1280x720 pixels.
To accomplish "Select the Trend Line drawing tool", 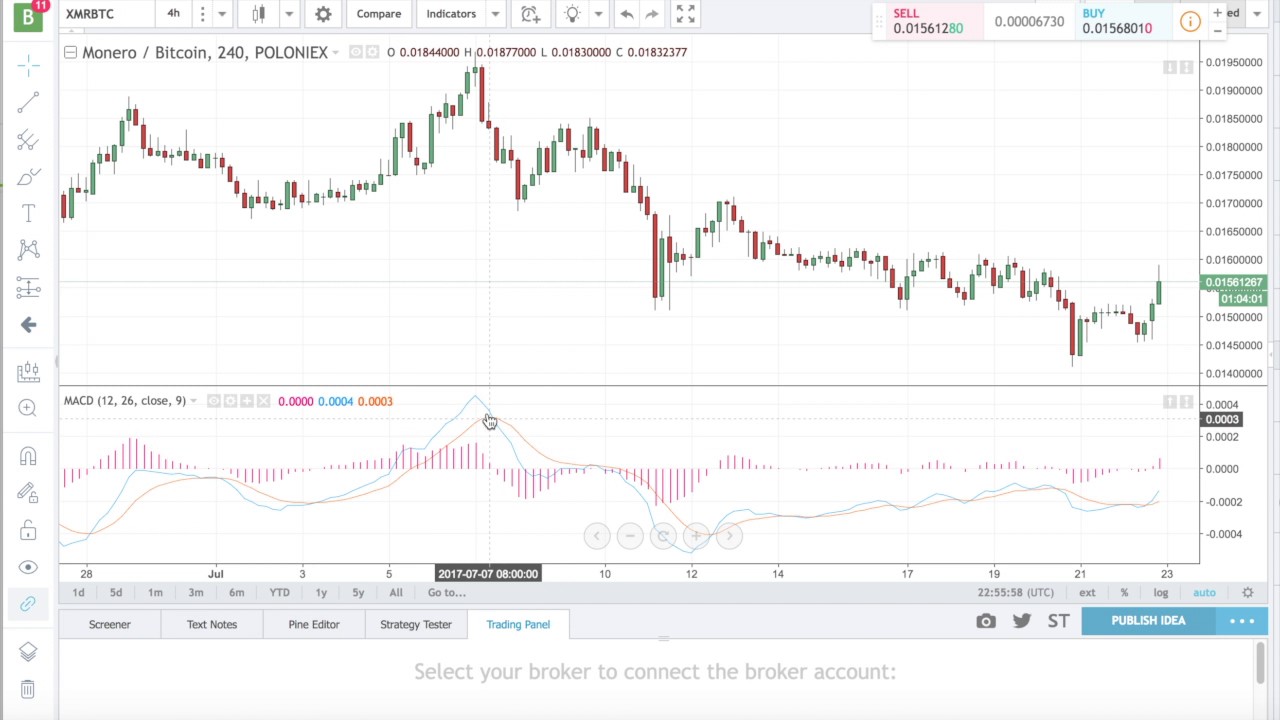I will tap(28, 102).
